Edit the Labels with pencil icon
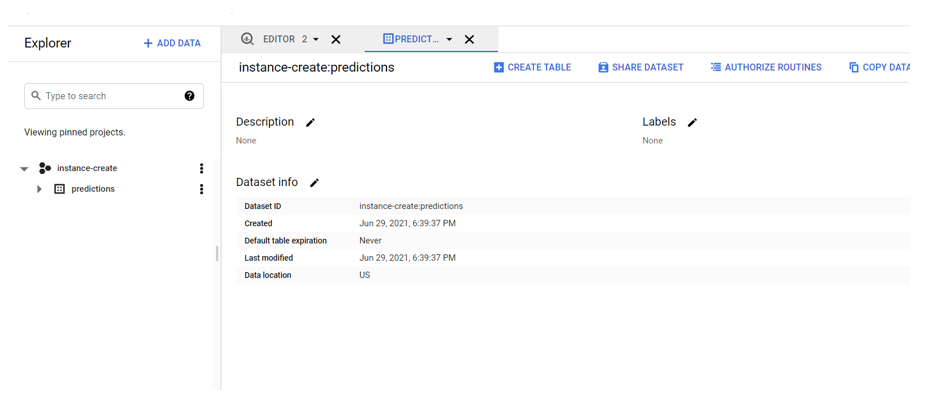Screen dimensions: 936x403 (x=692, y=122)
